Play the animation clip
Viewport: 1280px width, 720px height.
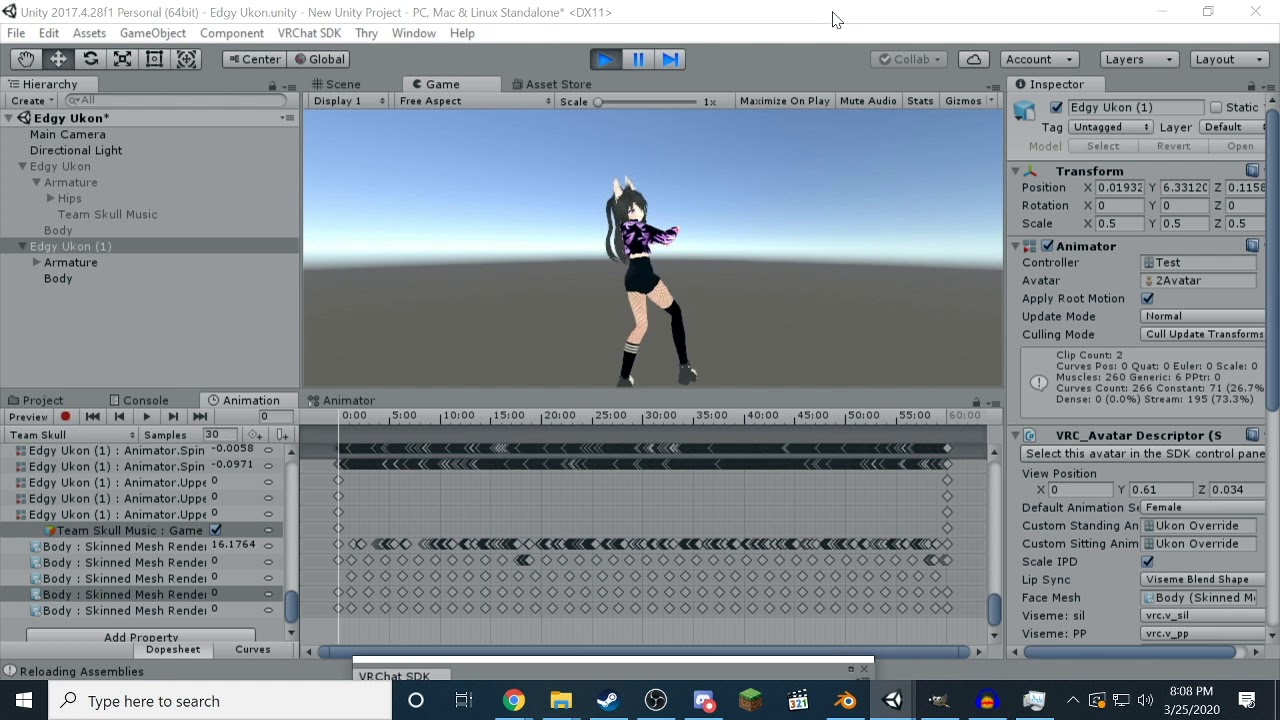point(146,417)
